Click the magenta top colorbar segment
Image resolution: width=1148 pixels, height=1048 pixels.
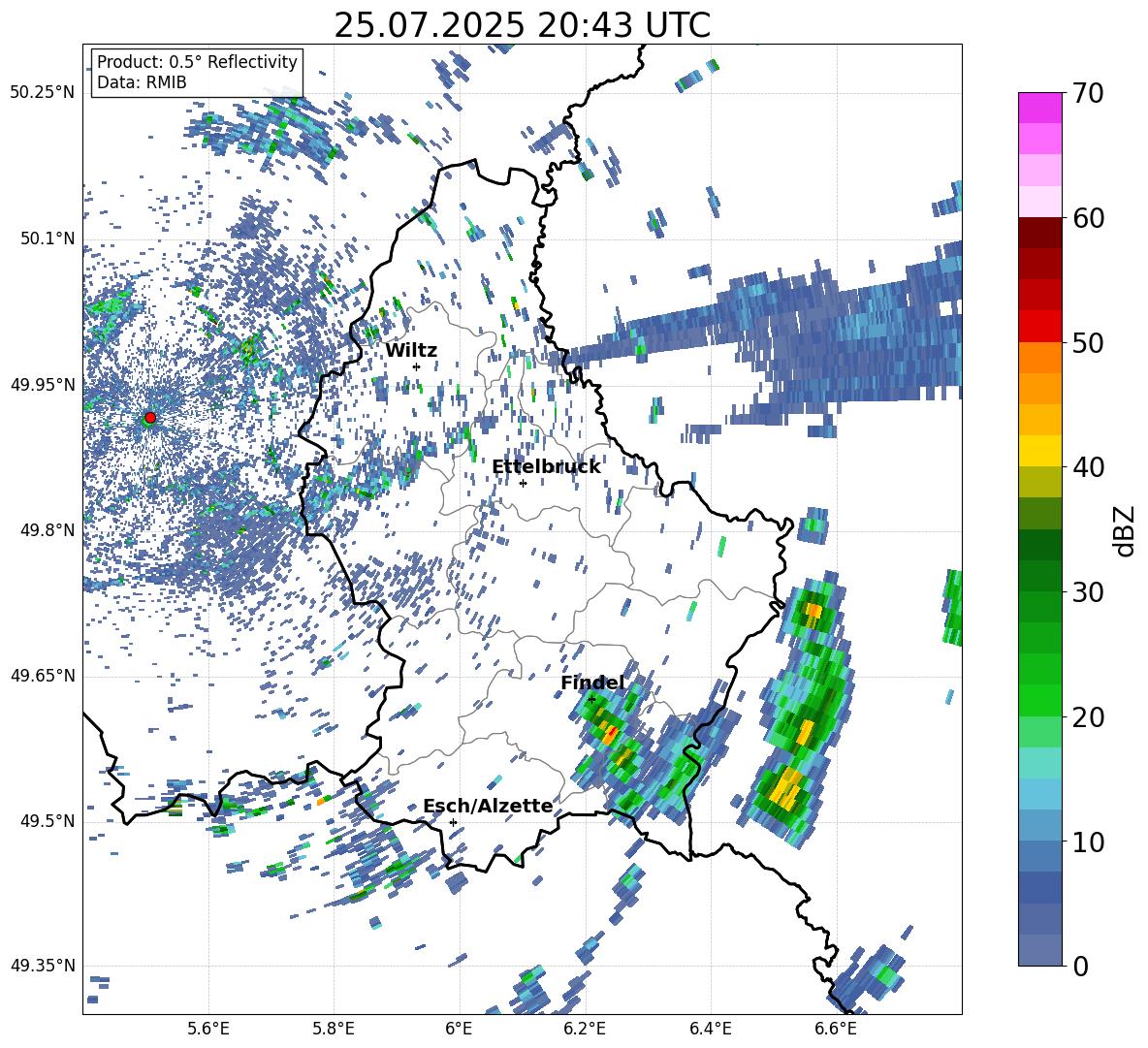tap(1039, 108)
